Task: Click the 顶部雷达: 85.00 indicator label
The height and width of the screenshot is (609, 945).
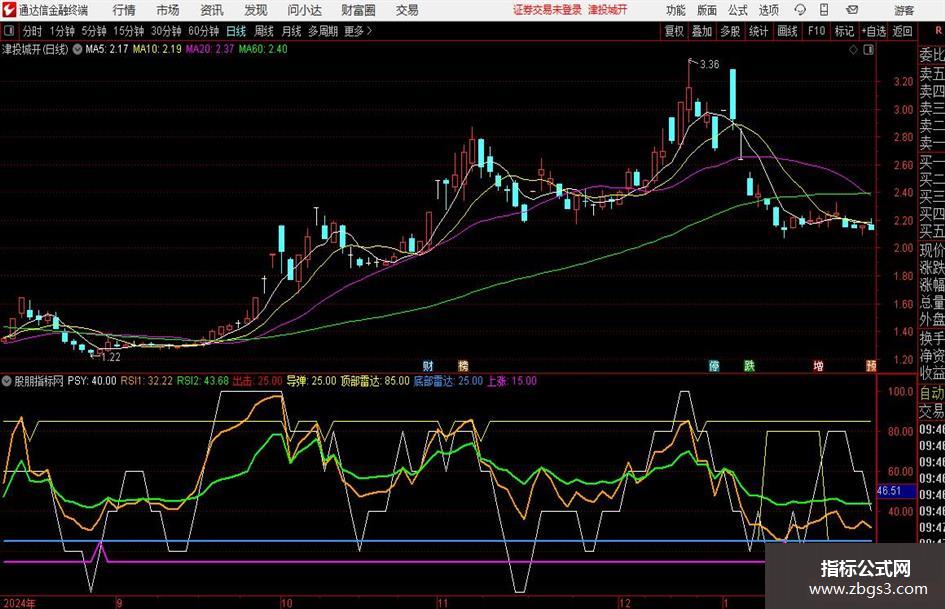Action: [375, 381]
